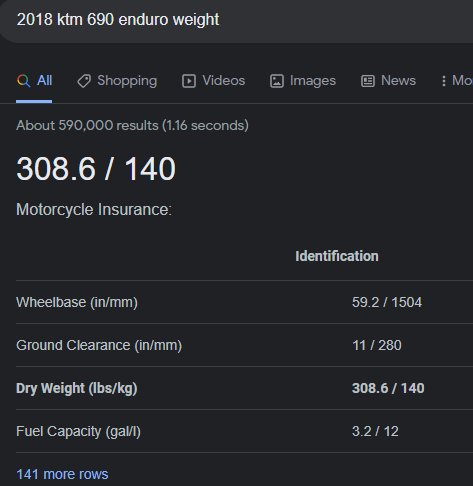The height and width of the screenshot is (486, 473).
Task: Switch to the Videos tab
Action: [214, 81]
